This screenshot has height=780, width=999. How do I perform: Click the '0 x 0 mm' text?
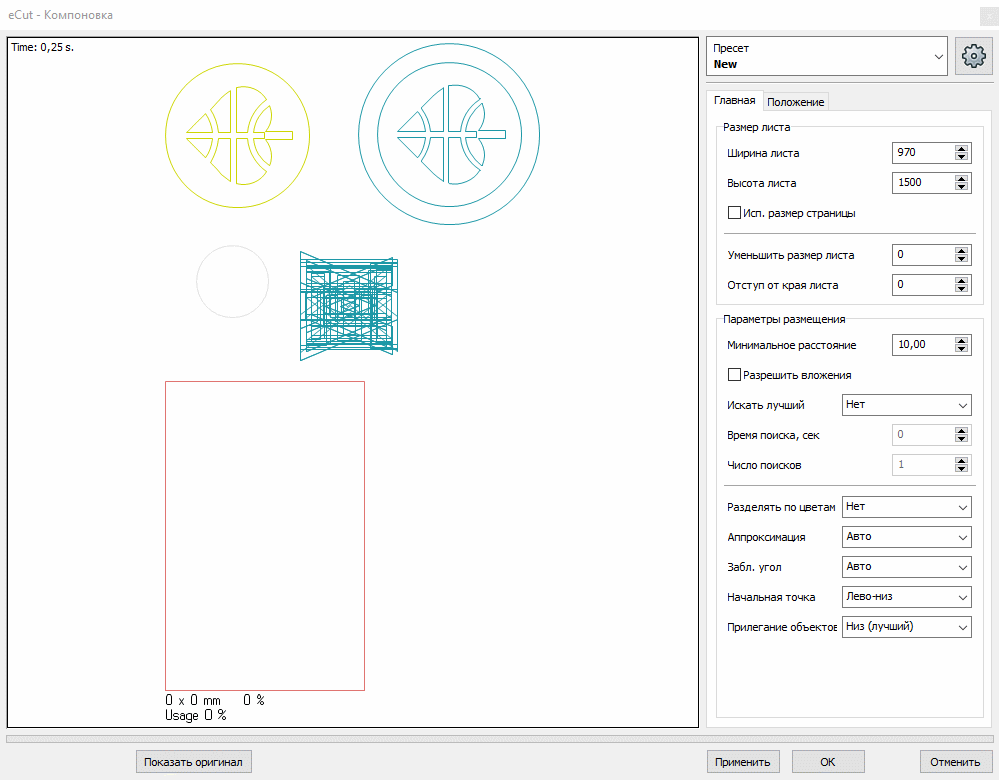pos(193,700)
